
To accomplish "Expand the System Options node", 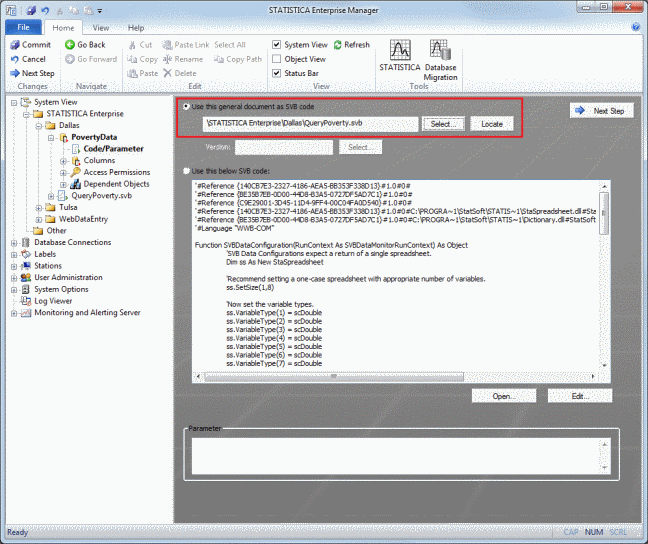I will click(14, 290).
